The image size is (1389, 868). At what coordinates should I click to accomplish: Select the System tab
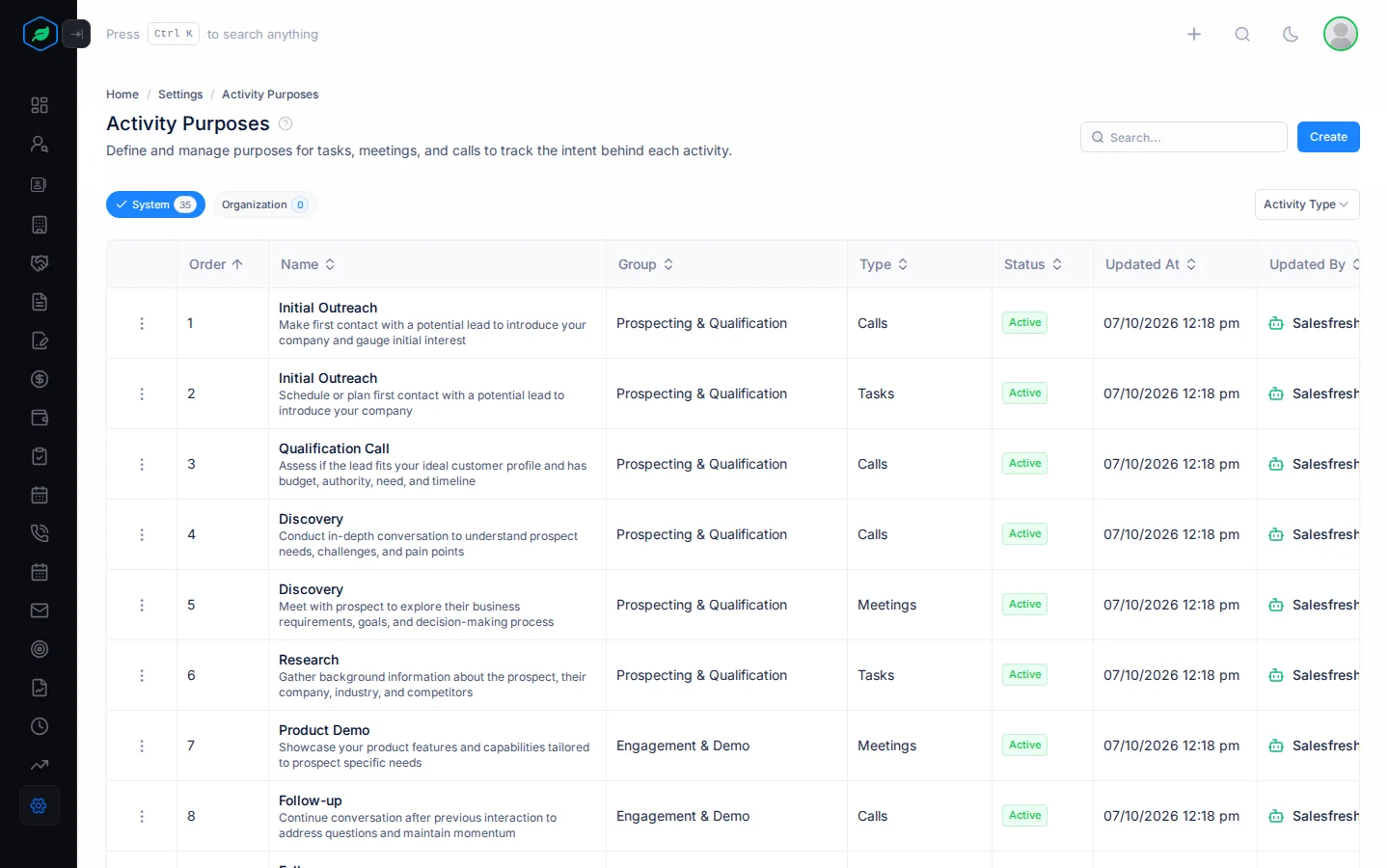[155, 204]
